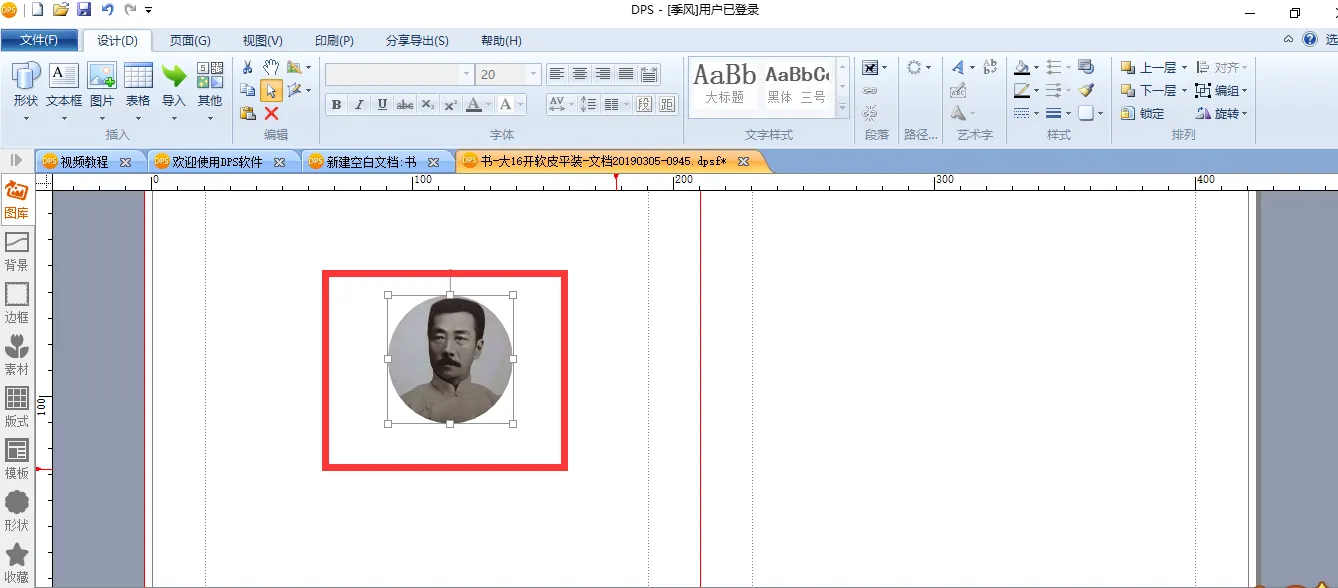Click the scissors cut icon
This screenshot has height=588, width=1338.
[248, 67]
